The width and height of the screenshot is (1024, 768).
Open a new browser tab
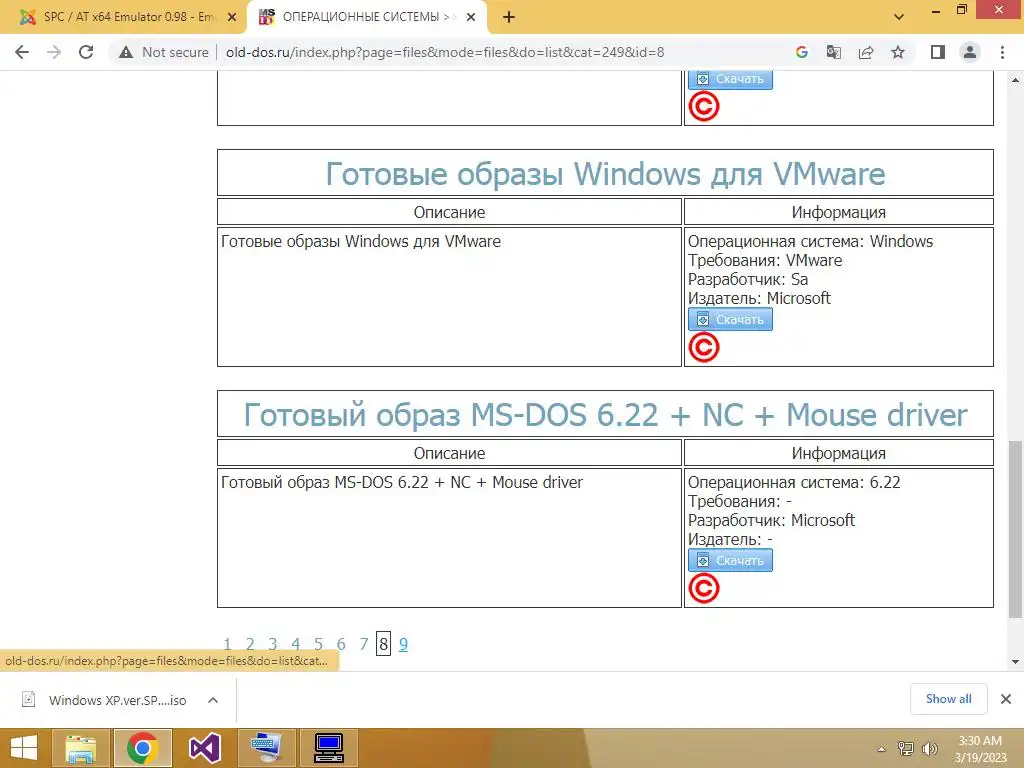[509, 17]
